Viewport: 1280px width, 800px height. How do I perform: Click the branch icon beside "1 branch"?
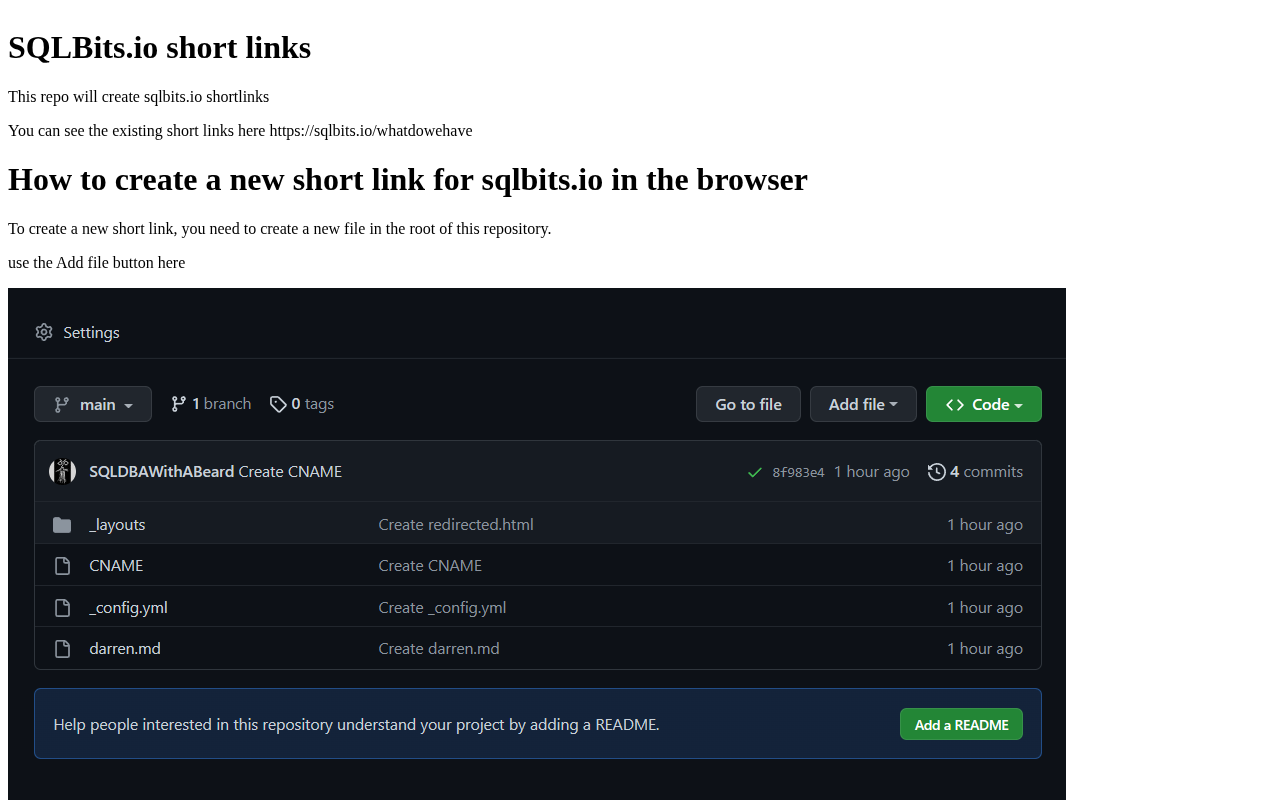coord(178,404)
